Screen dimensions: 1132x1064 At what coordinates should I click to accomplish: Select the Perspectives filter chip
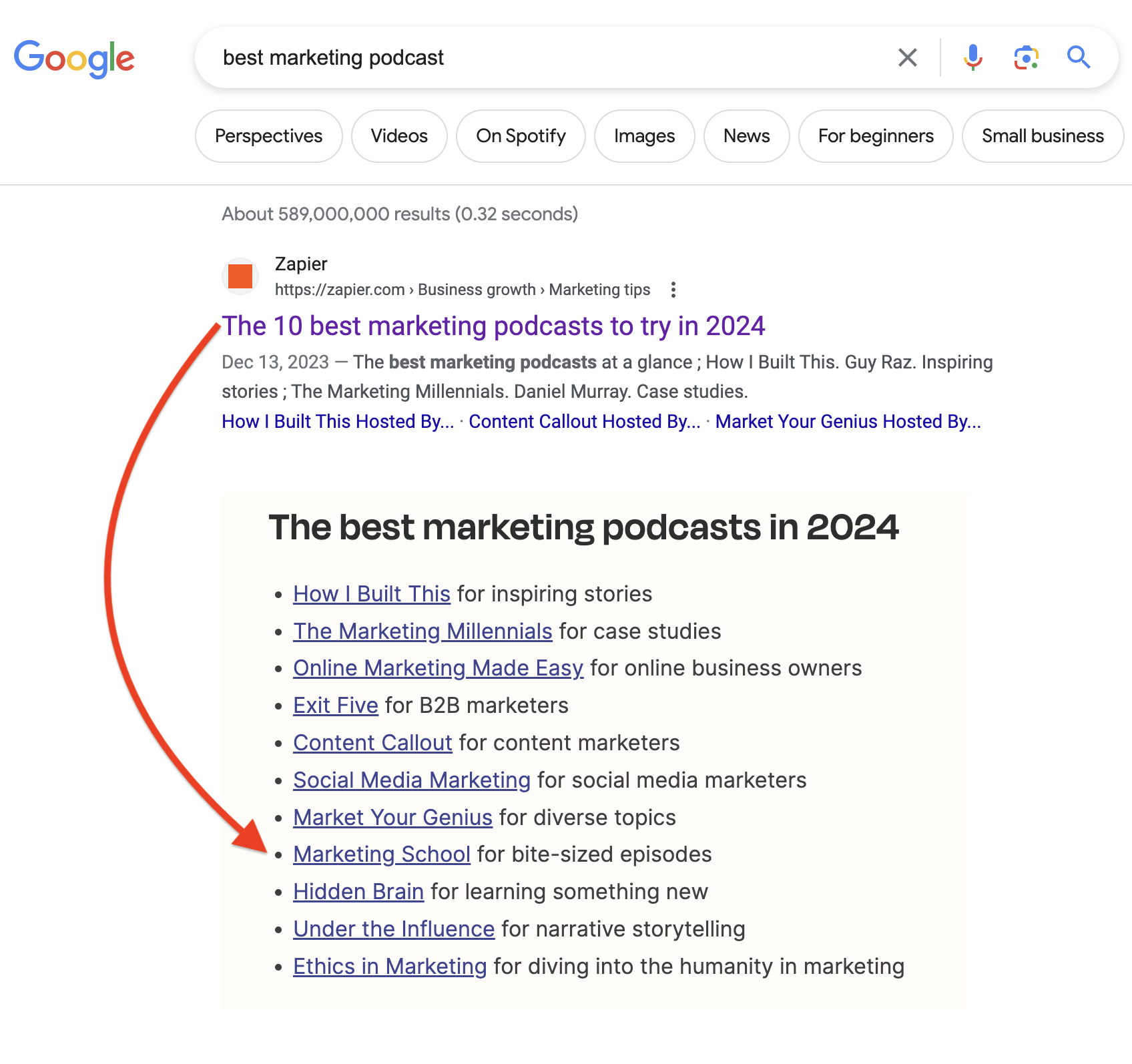click(268, 136)
